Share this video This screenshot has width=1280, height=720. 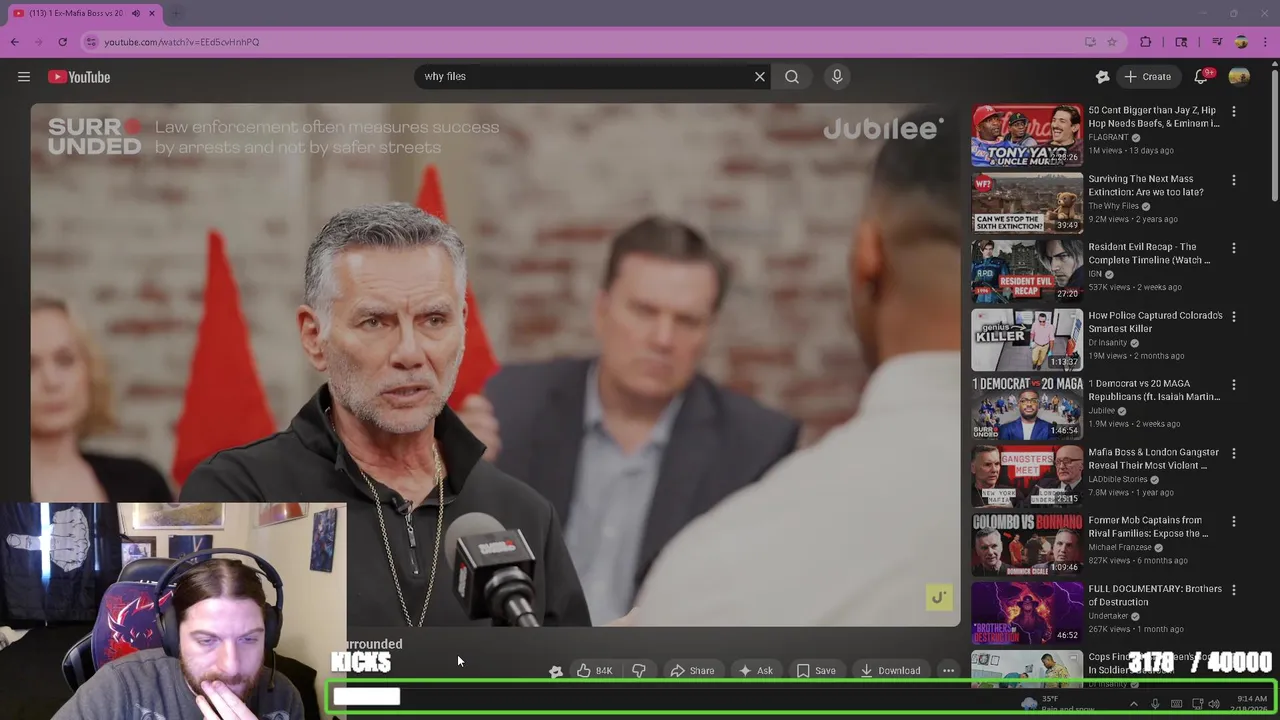click(x=692, y=671)
